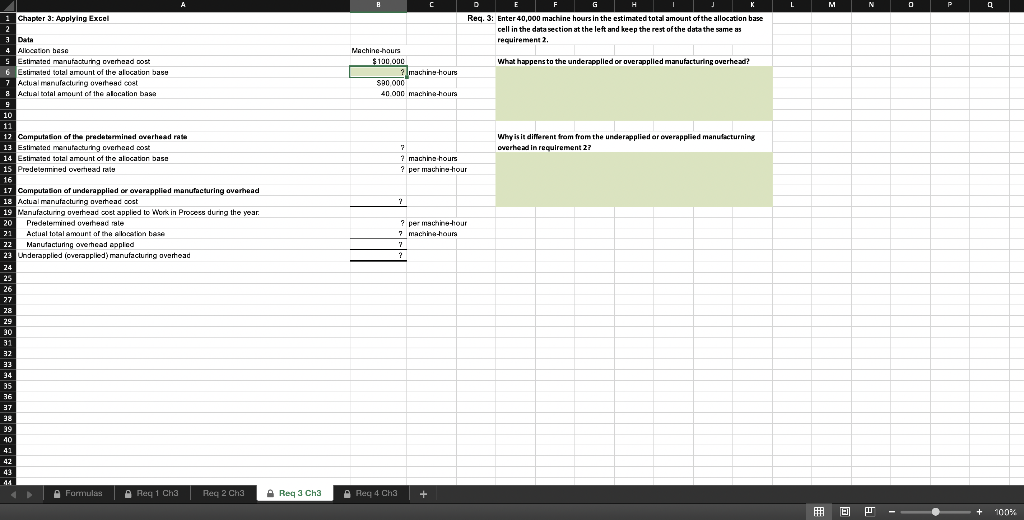This screenshot has height=520, width=1024.
Task: Select column C header
Action: click(x=431, y=5)
